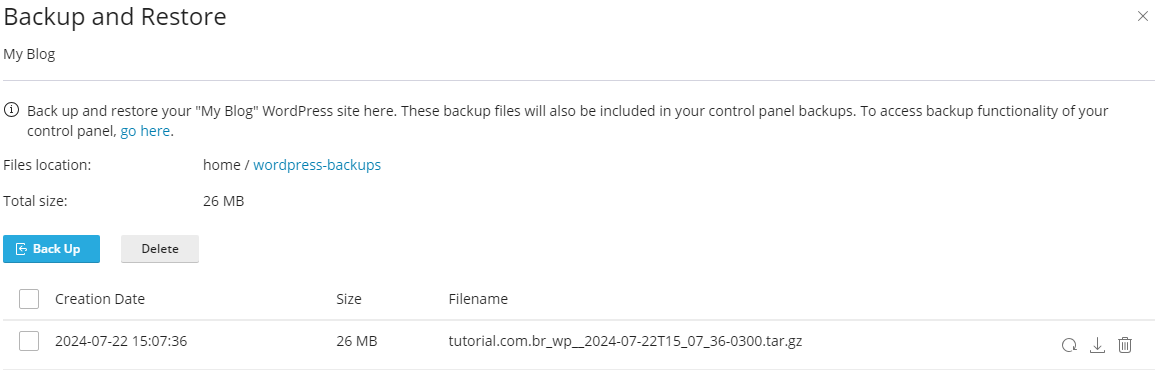
Task: Close the Backup and Restore dialog
Action: [x=1142, y=16]
